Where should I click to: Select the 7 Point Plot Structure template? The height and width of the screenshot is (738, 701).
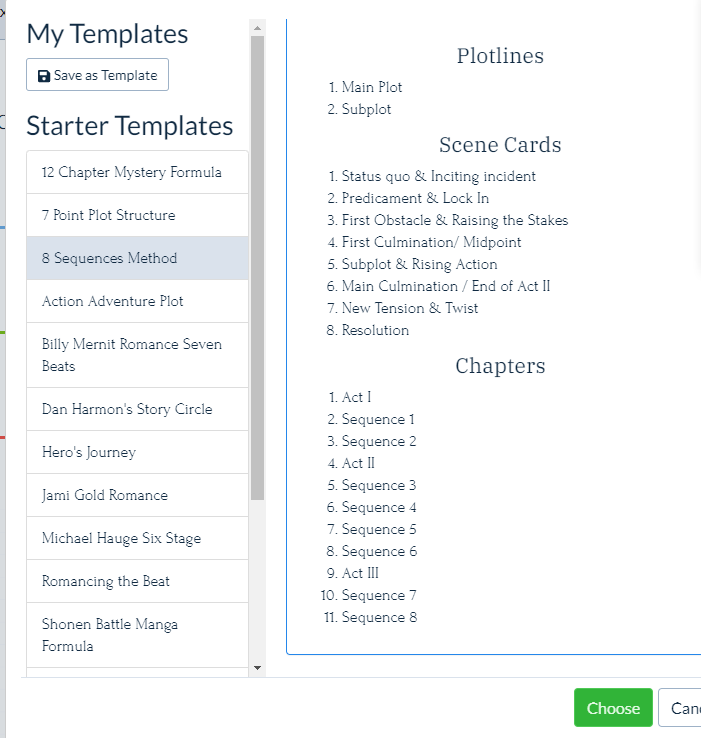(137, 215)
